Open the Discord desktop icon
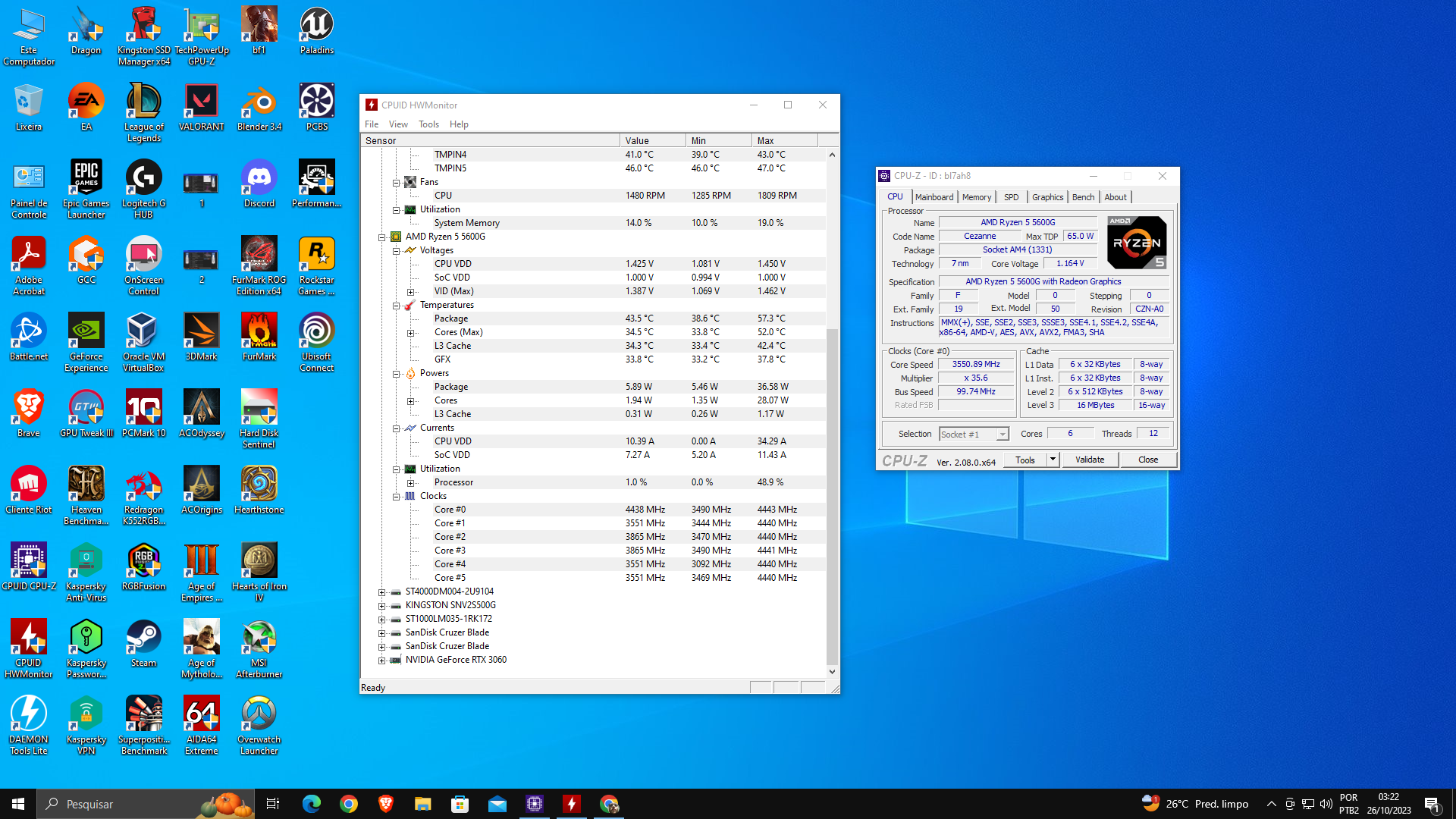Screen dimensions: 1456x819 click(259, 184)
